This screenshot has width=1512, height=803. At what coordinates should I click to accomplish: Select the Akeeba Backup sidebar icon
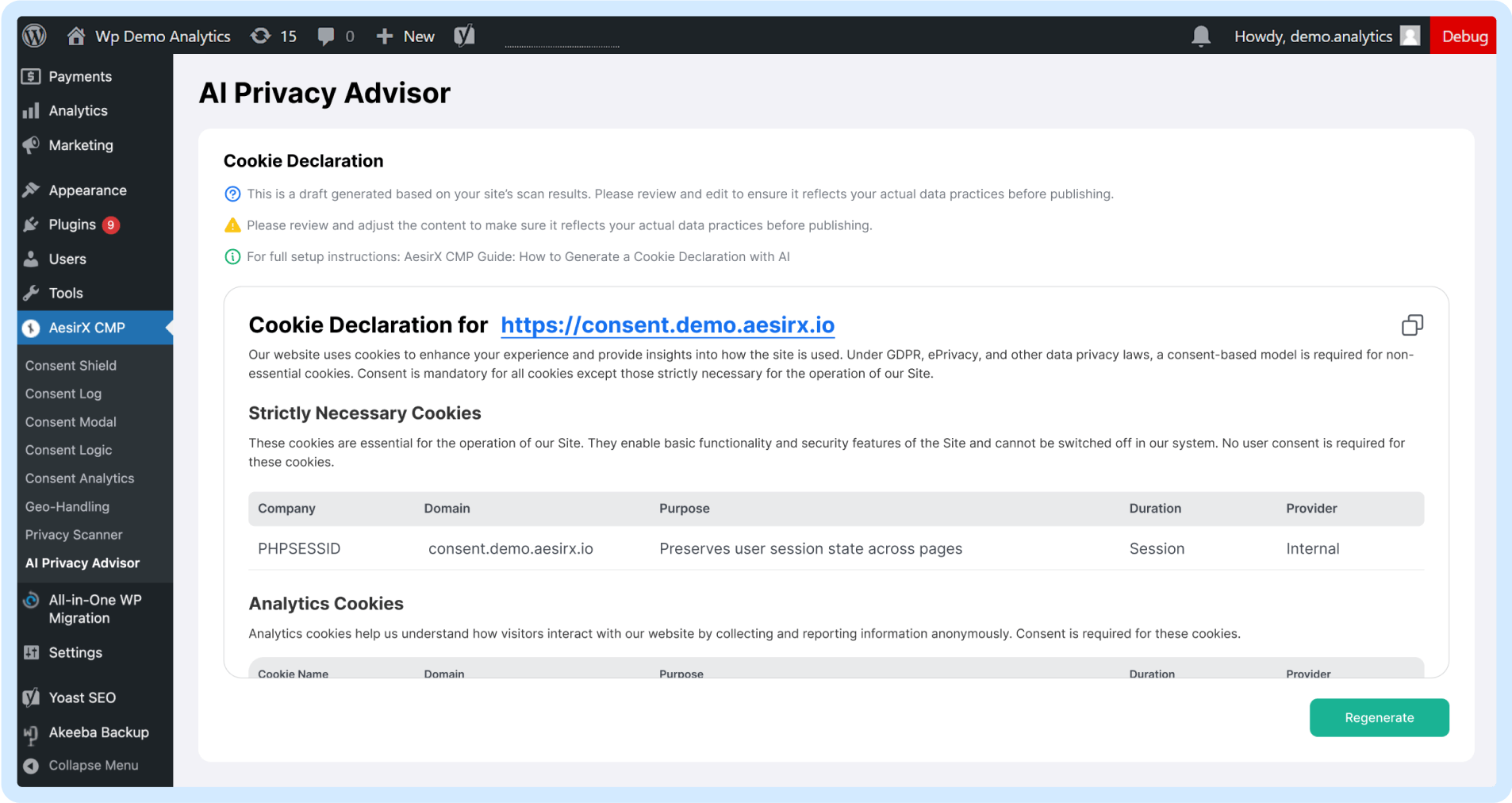(x=31, y=732)
